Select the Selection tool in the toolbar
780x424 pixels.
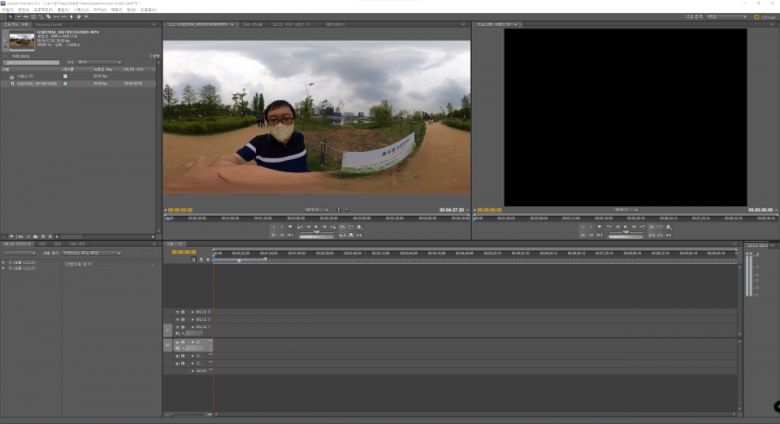point(11,17)
